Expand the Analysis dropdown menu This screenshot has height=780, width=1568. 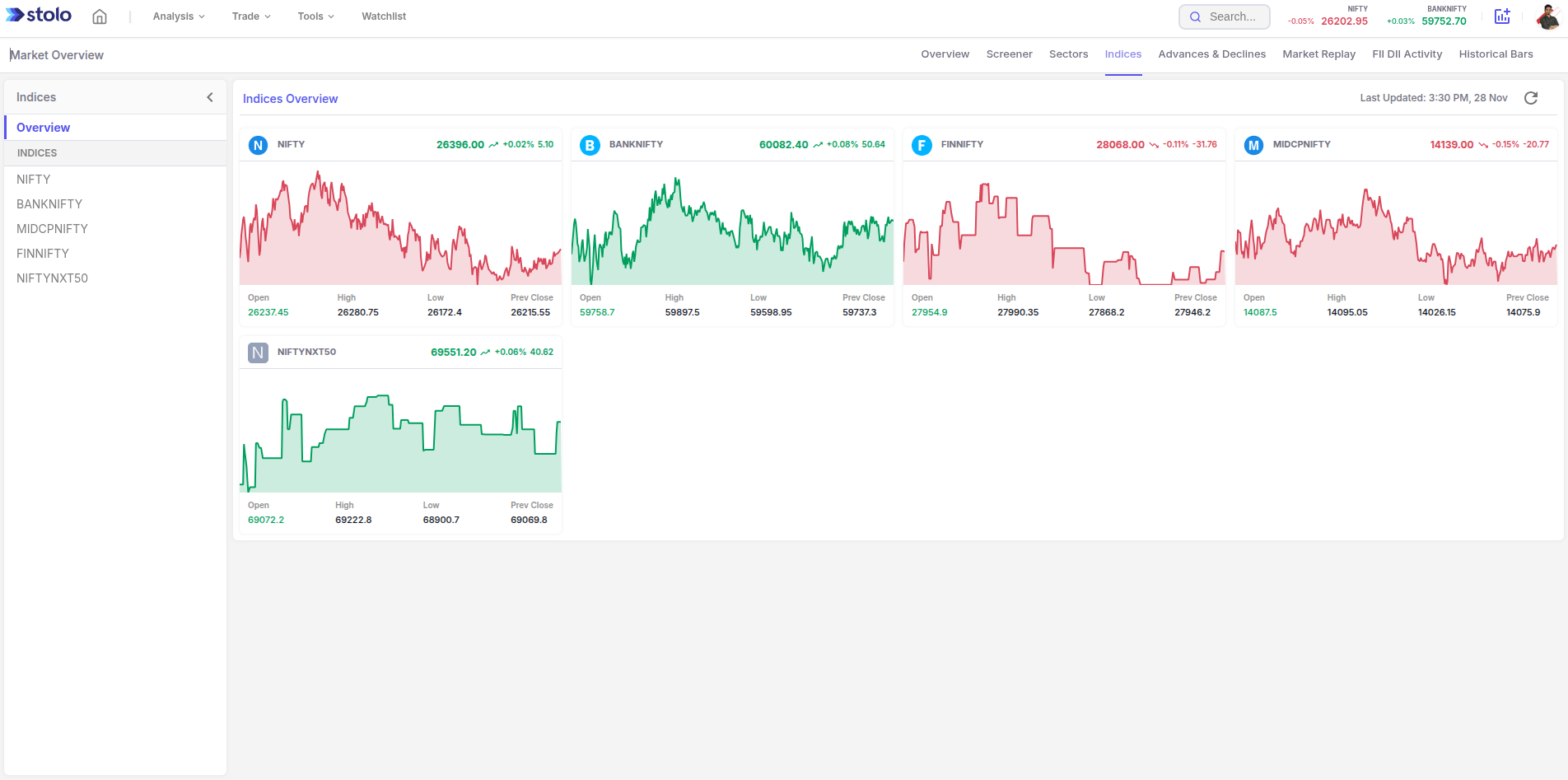[x=179, y=16]
